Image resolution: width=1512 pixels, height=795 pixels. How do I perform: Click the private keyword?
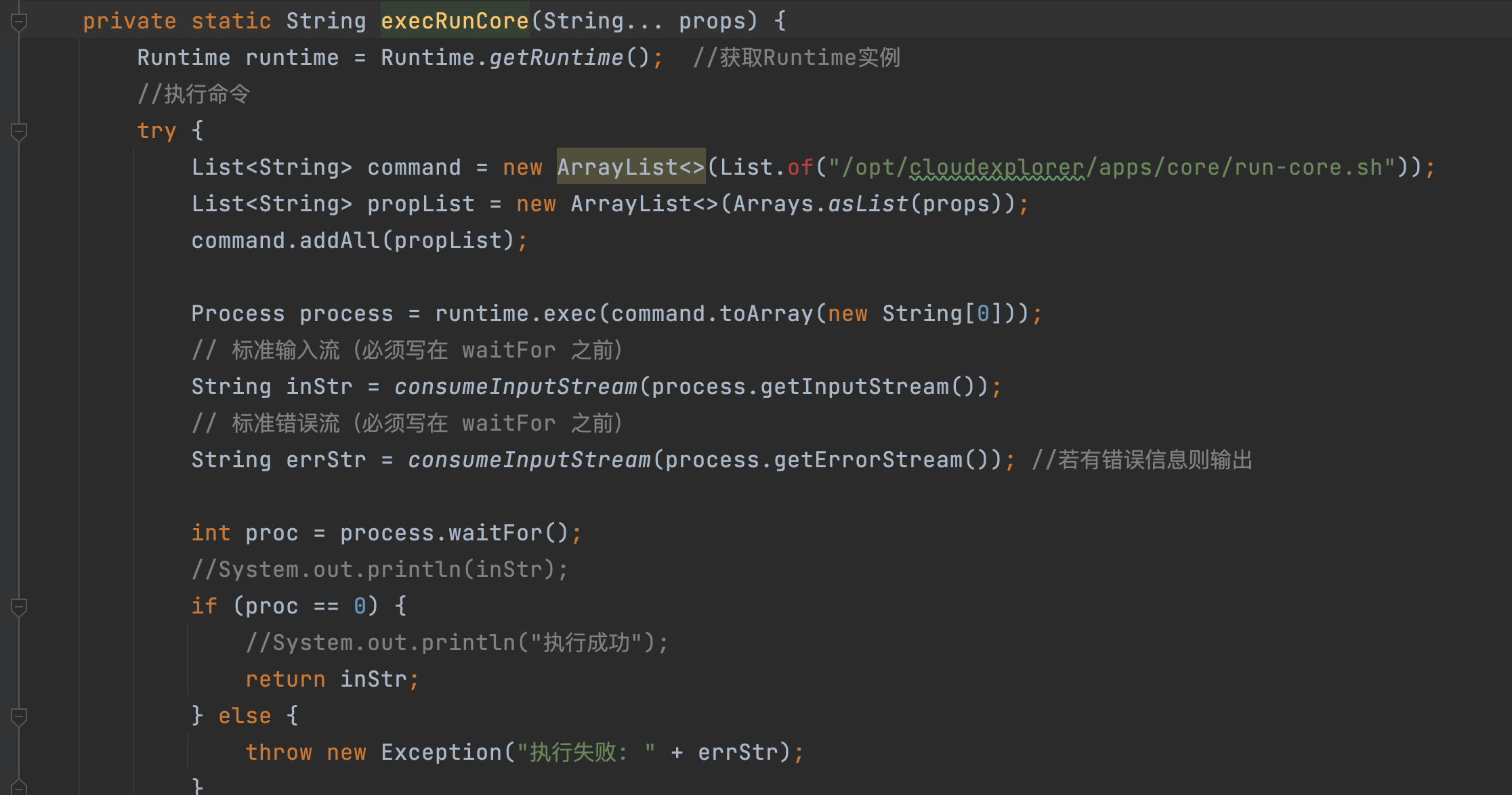(x=129, y=21)
